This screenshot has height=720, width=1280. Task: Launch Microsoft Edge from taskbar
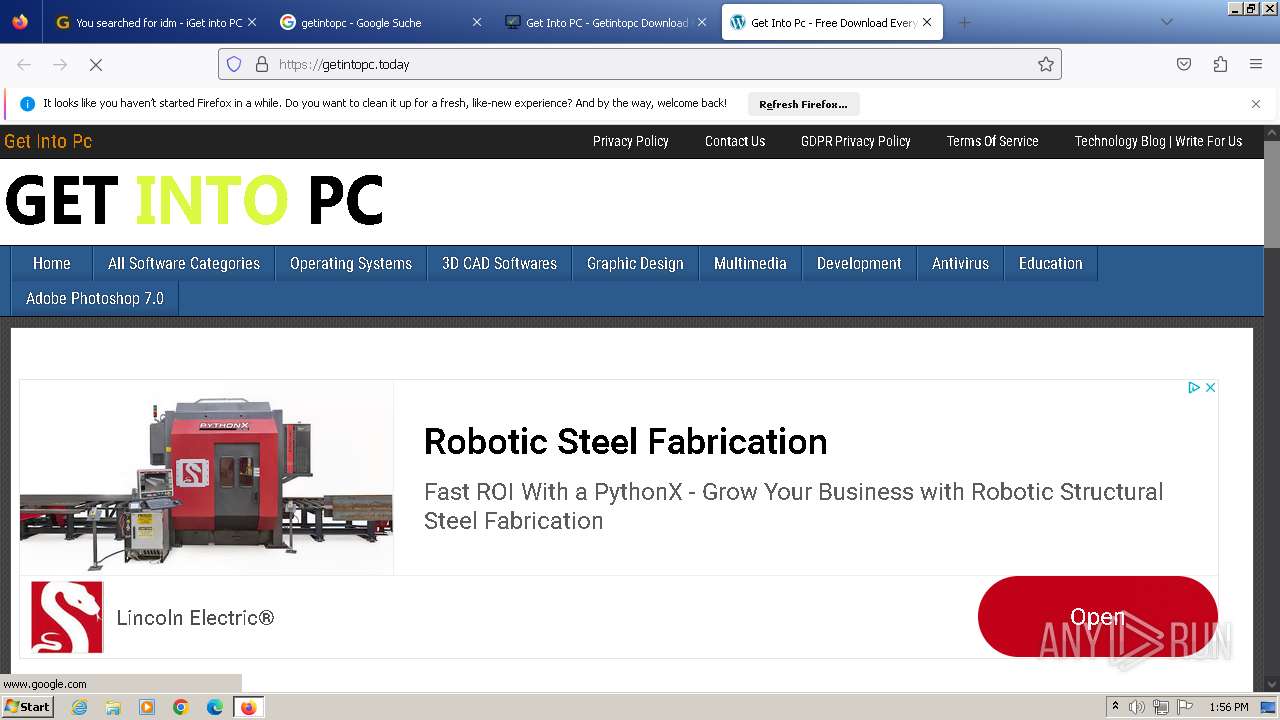(215, 707)
